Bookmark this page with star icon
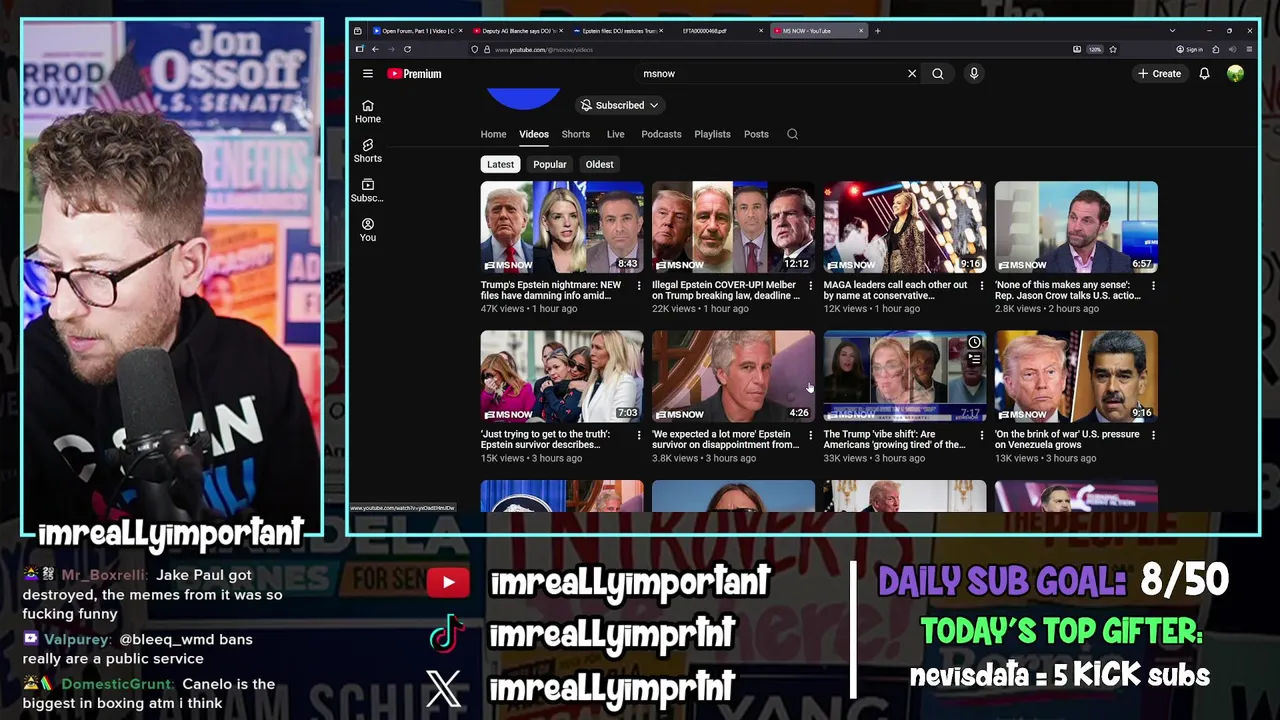The height and width of the screenshot is (720, 1280). click(x=1113, y=49)
